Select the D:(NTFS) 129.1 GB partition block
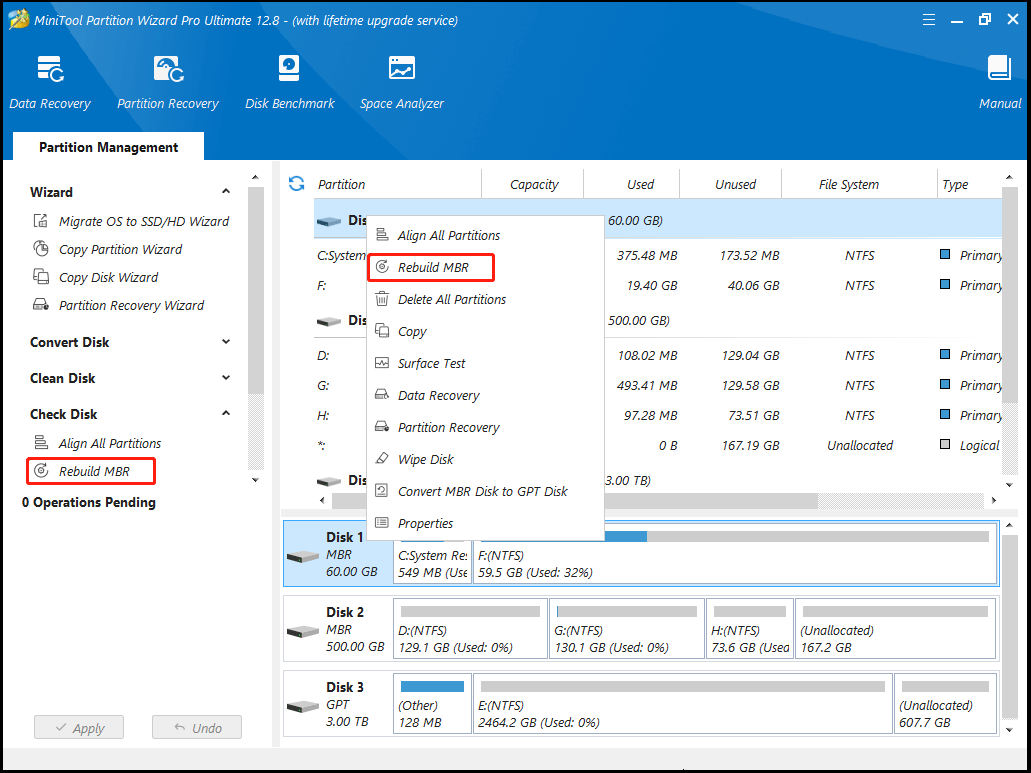This screenshot has width=1031, height=773. (470, 628)
